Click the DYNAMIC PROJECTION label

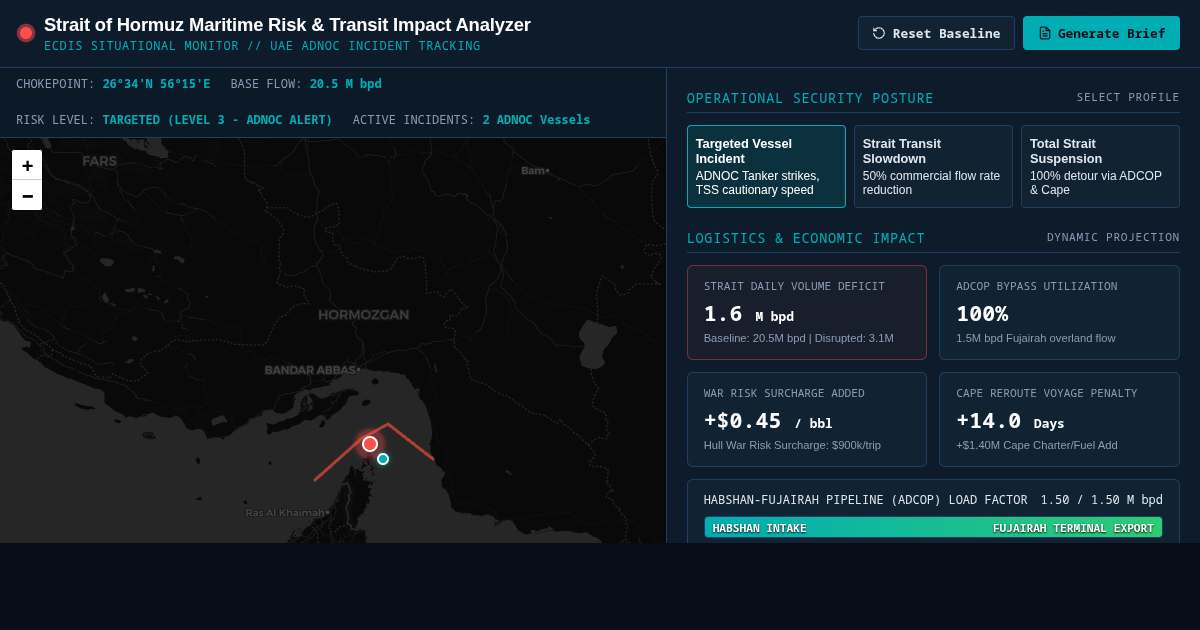(1113, 237)
